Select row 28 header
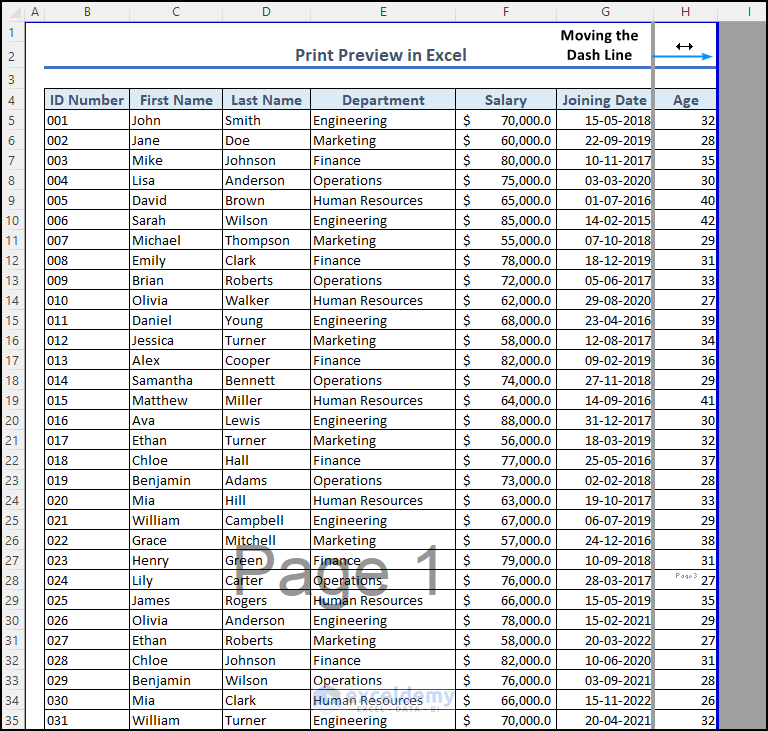Image resolution: width=768 pixels, height=731 pixels. point(12,581)
